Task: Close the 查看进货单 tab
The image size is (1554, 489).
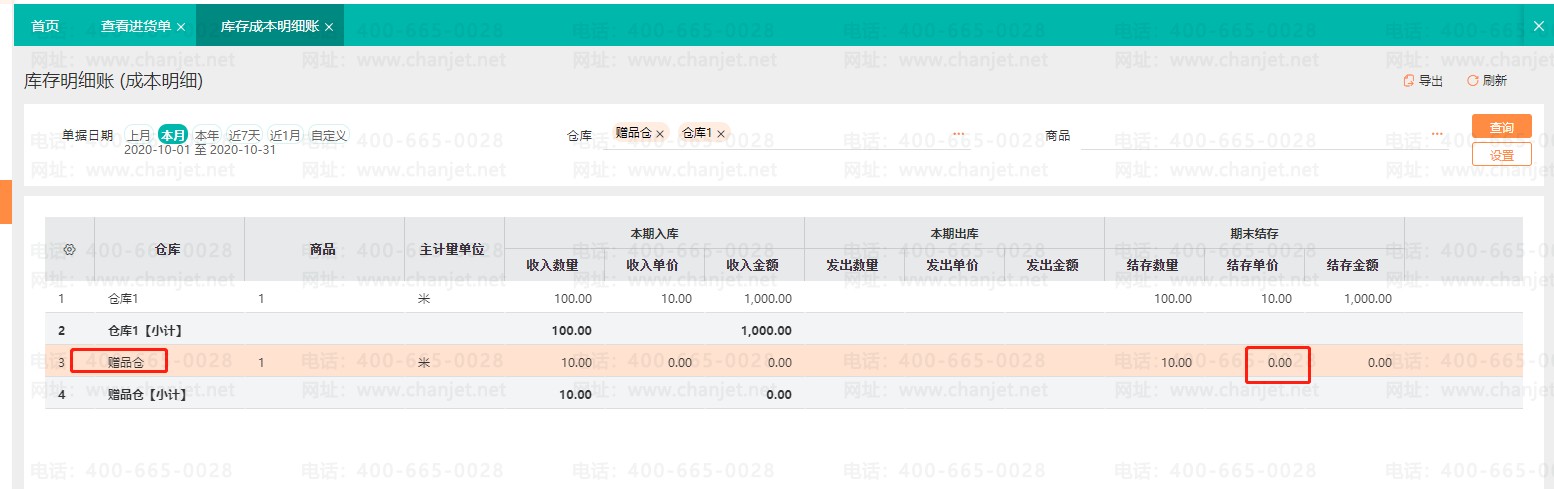Action: [x=181, y=27]
